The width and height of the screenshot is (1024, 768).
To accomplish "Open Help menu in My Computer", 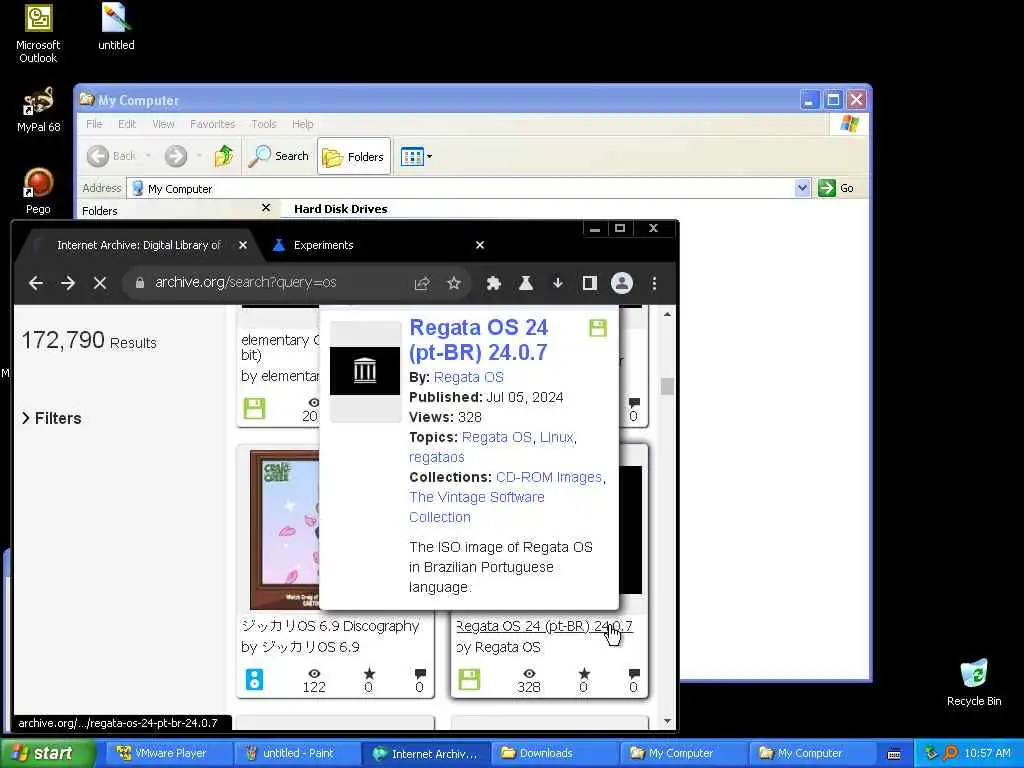I will click(302, 124).
